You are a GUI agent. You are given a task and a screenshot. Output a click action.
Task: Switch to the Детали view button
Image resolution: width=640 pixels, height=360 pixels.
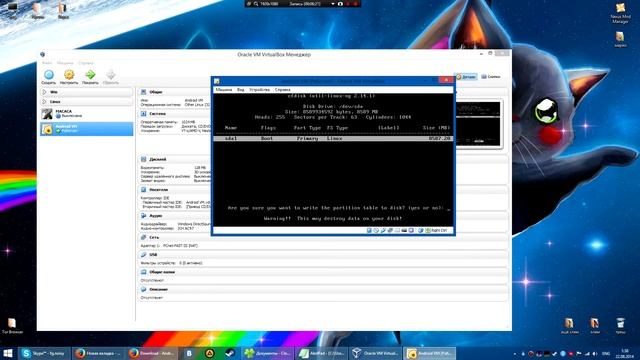[466, 77]
